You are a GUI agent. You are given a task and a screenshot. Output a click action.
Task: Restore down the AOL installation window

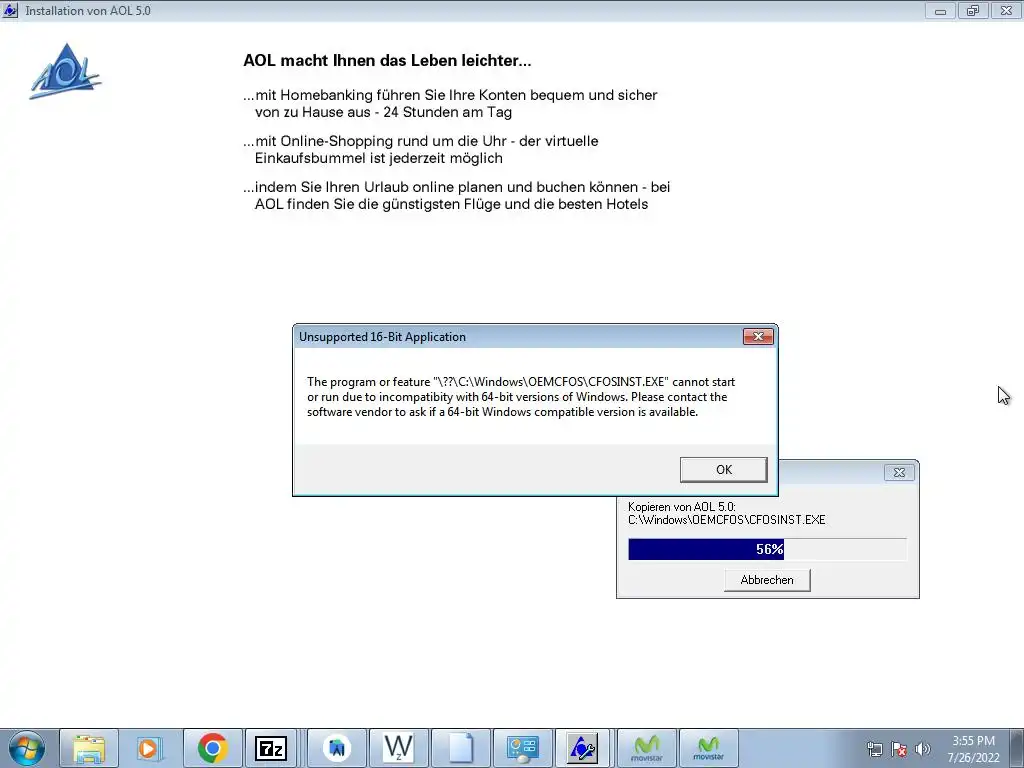click(x=973, y=11)
